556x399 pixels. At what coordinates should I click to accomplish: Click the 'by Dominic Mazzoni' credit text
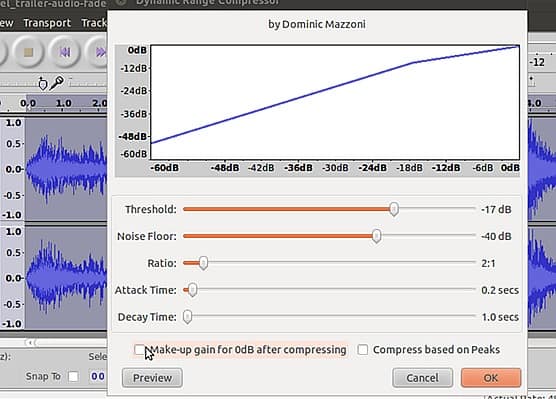pos(317,24)
